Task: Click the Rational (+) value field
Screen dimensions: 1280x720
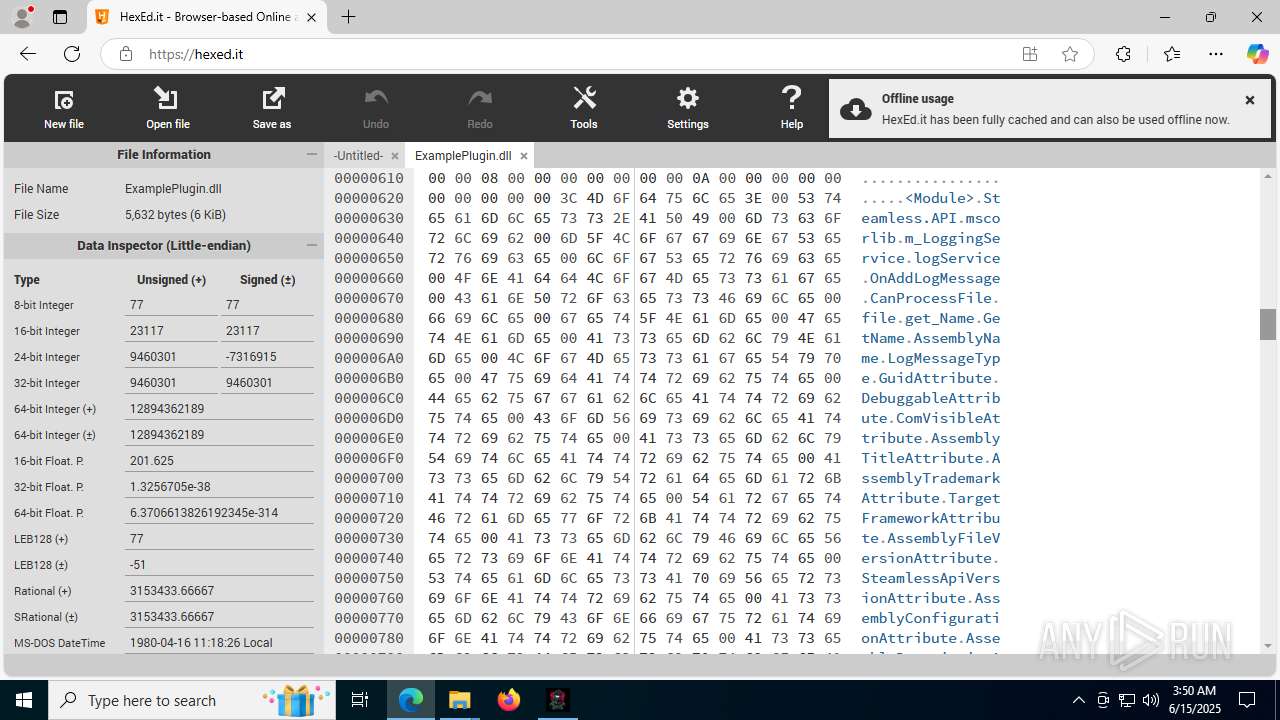Action: [219, 591]
